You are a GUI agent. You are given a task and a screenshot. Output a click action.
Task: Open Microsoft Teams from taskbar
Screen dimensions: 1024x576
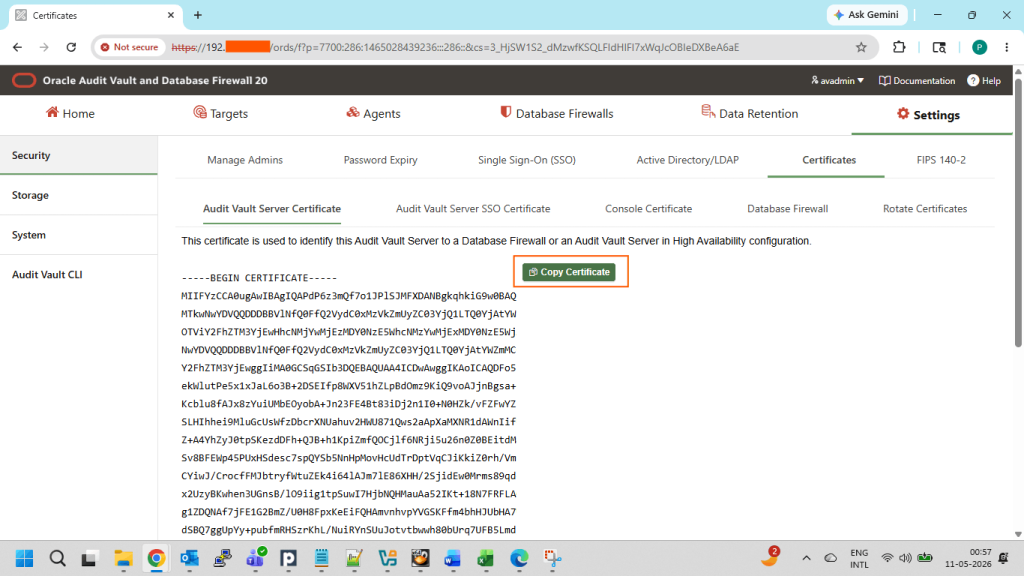pos(255,558)
